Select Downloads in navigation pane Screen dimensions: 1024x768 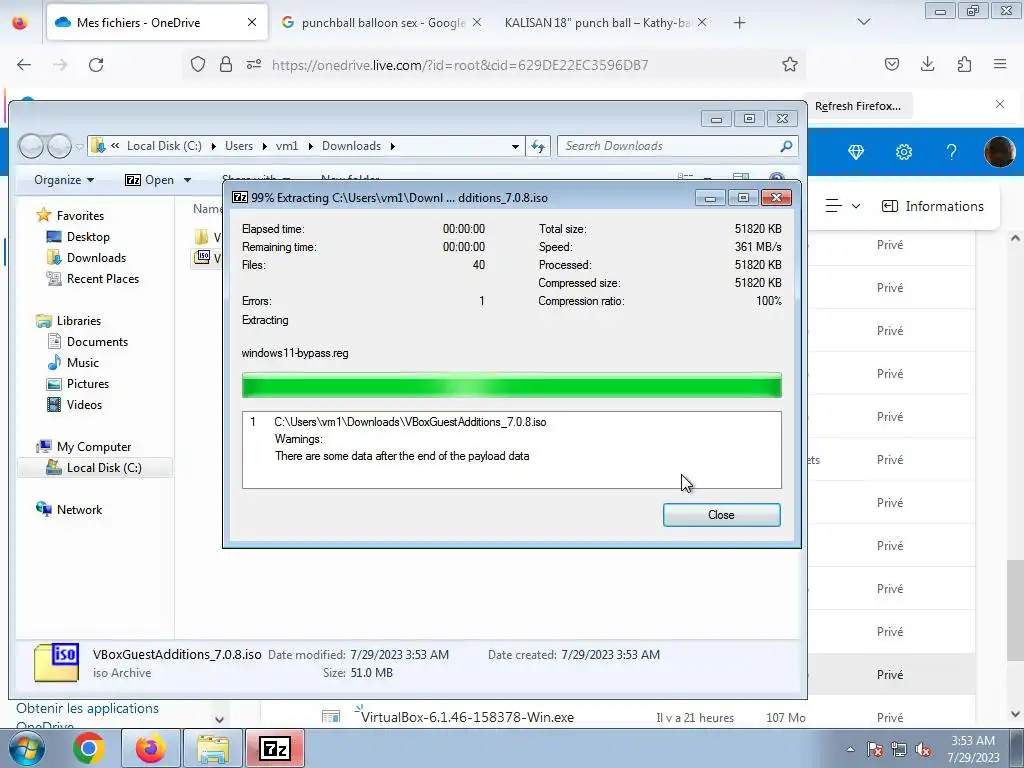tap(96, 257)
